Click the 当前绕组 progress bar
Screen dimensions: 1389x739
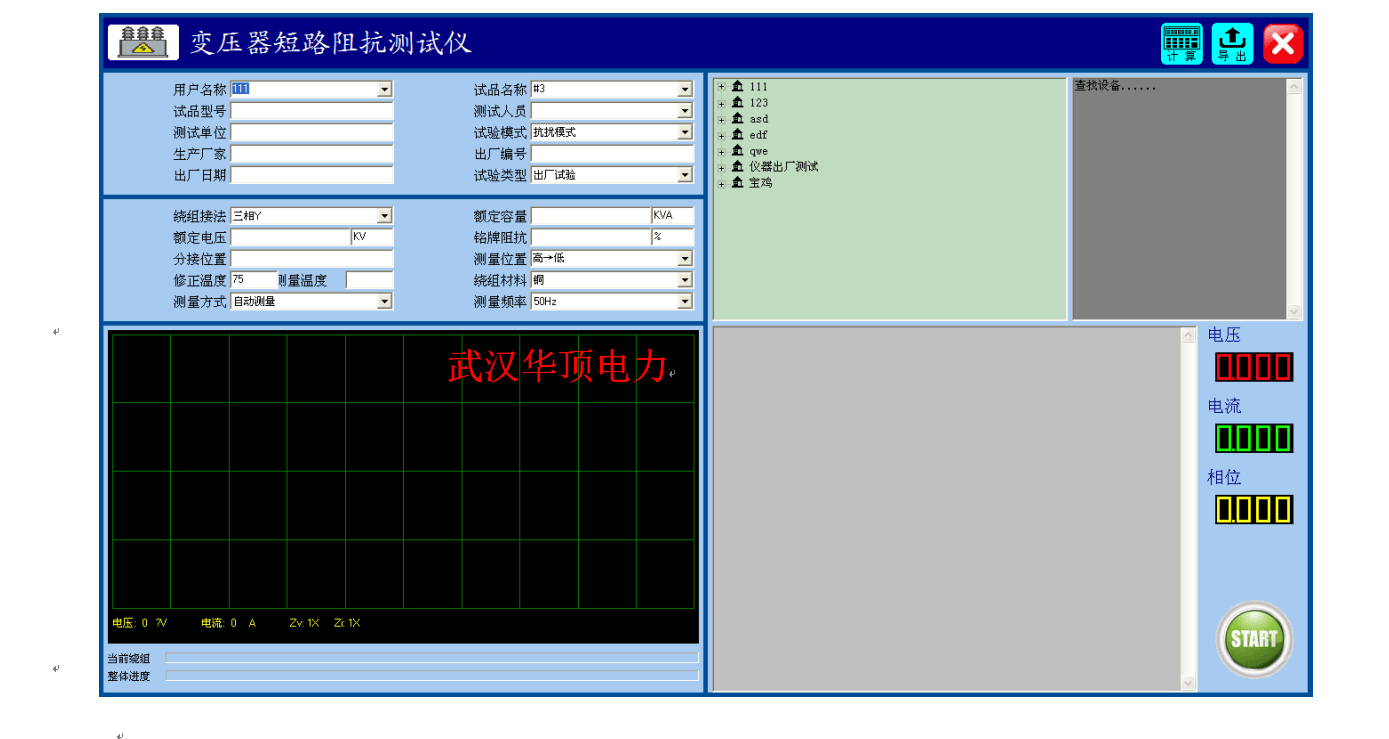432,658
